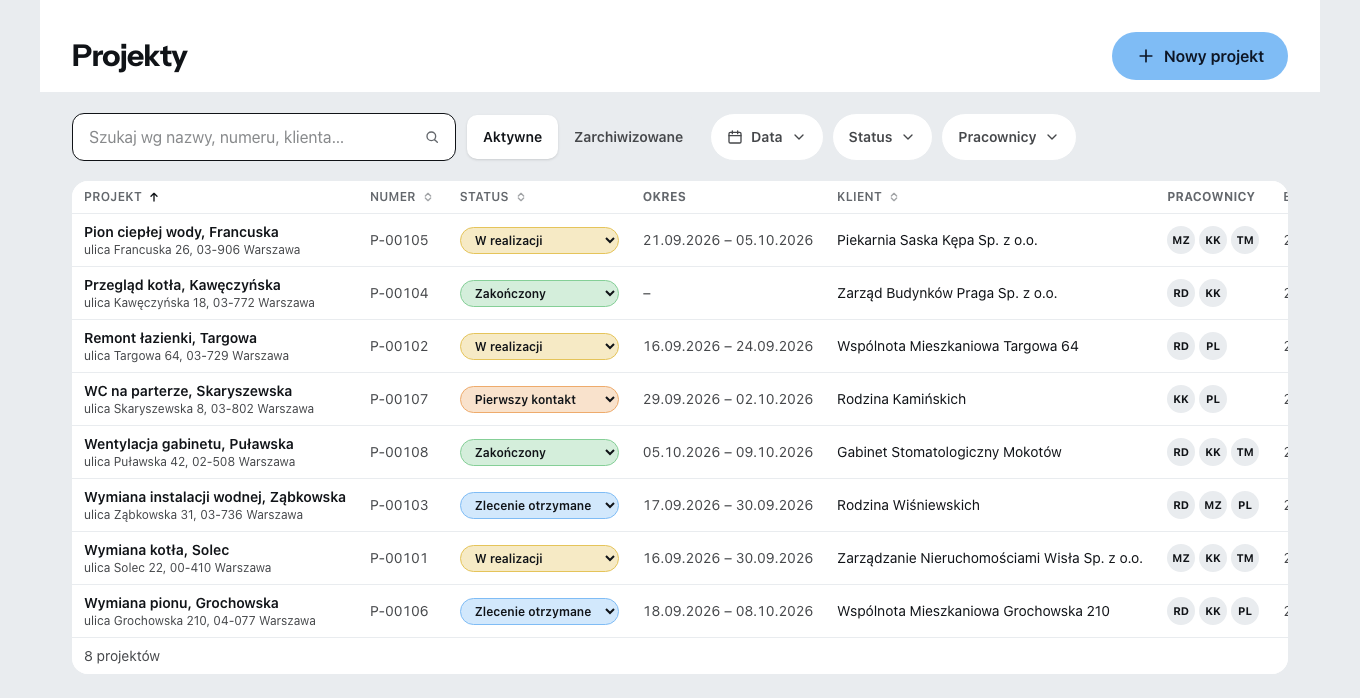Image resolution: width=1360 pixels, height=698 pixels.
Task: Click client Gabinet Stomatologiczny Mokotów
Action: point(949,452)
